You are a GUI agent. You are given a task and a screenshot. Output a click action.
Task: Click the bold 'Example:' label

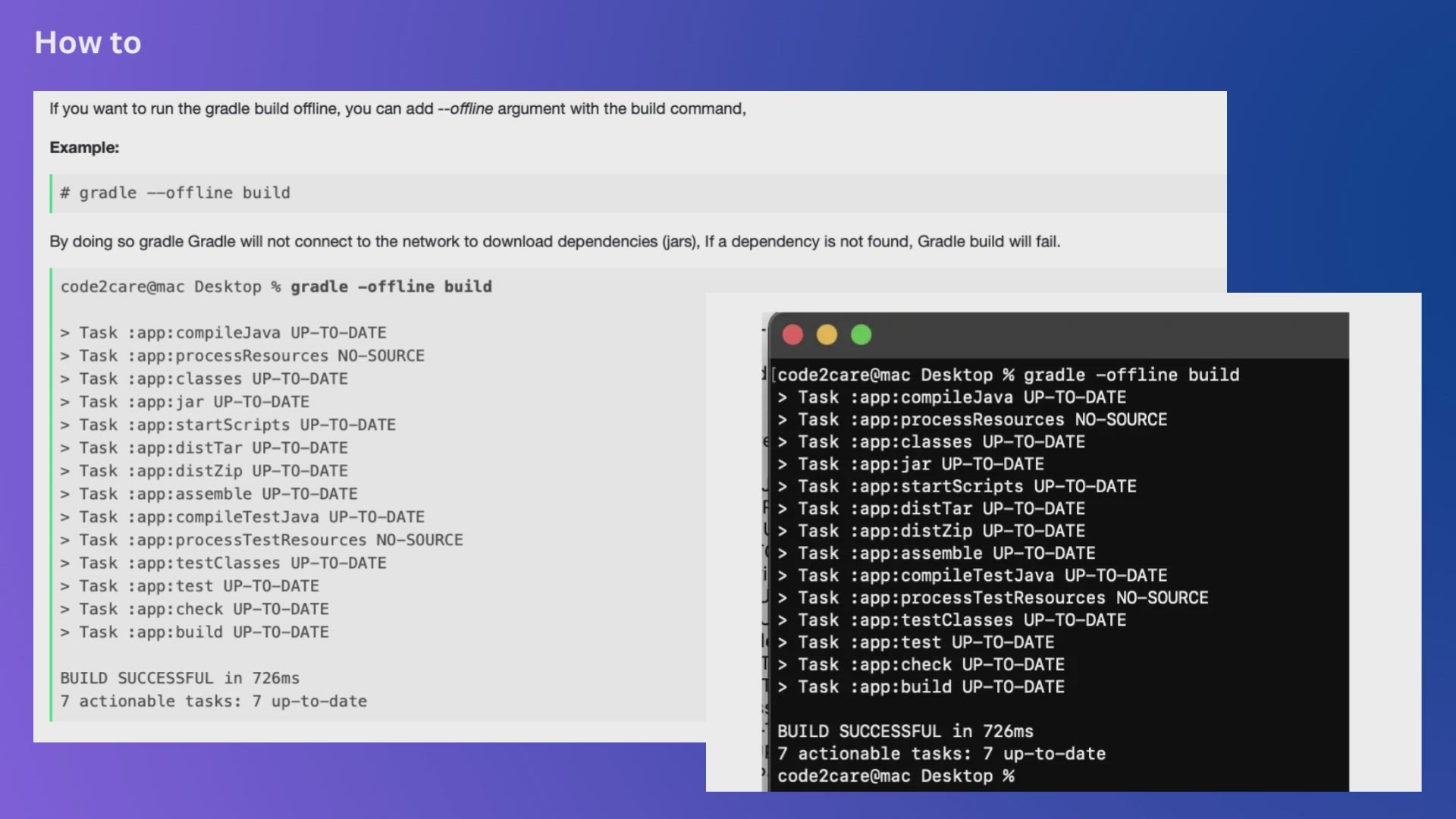tap(84, 147)
